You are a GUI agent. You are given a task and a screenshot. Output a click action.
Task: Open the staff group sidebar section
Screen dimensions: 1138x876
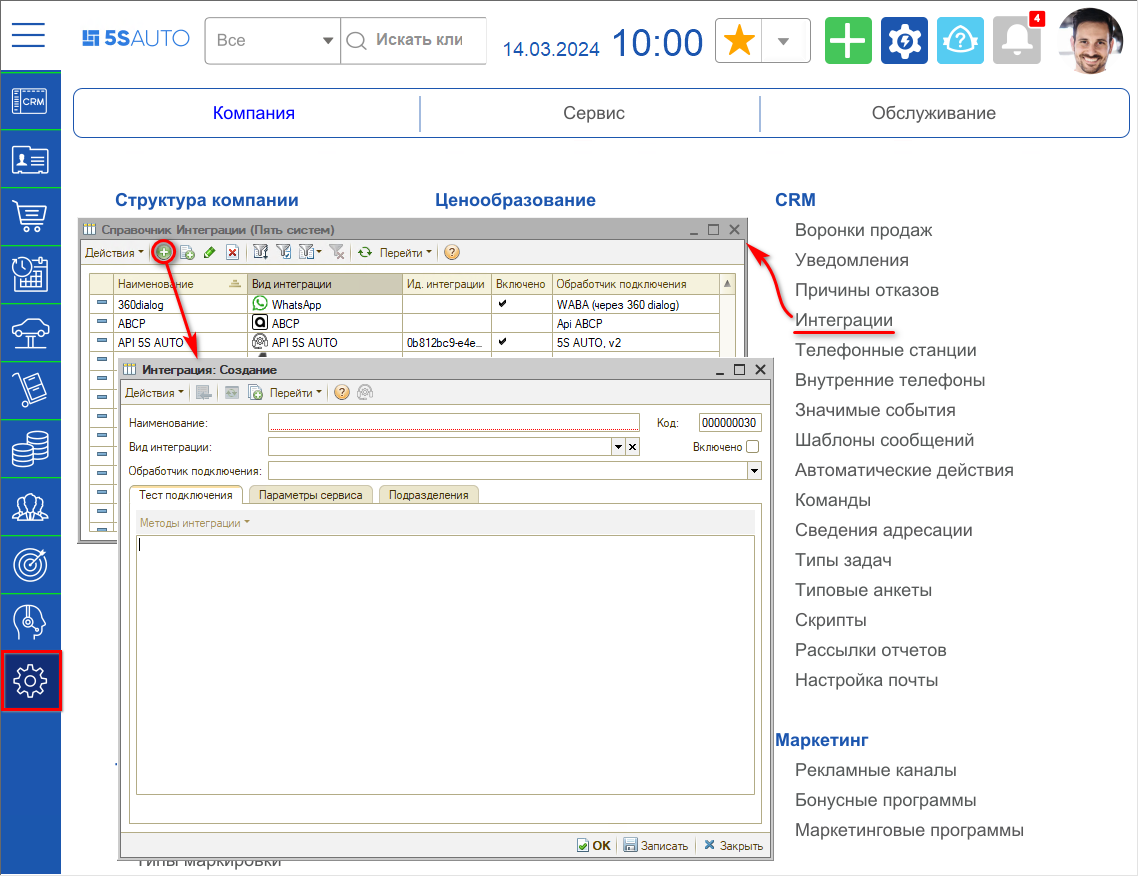[30, 507]
